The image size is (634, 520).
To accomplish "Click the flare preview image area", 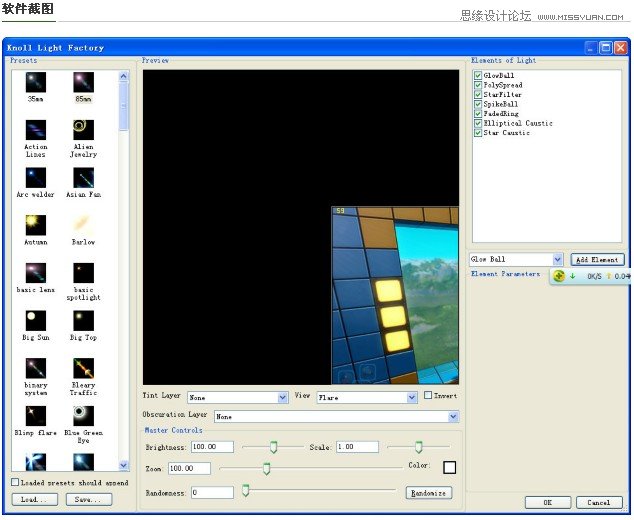I will pos(301,227).
